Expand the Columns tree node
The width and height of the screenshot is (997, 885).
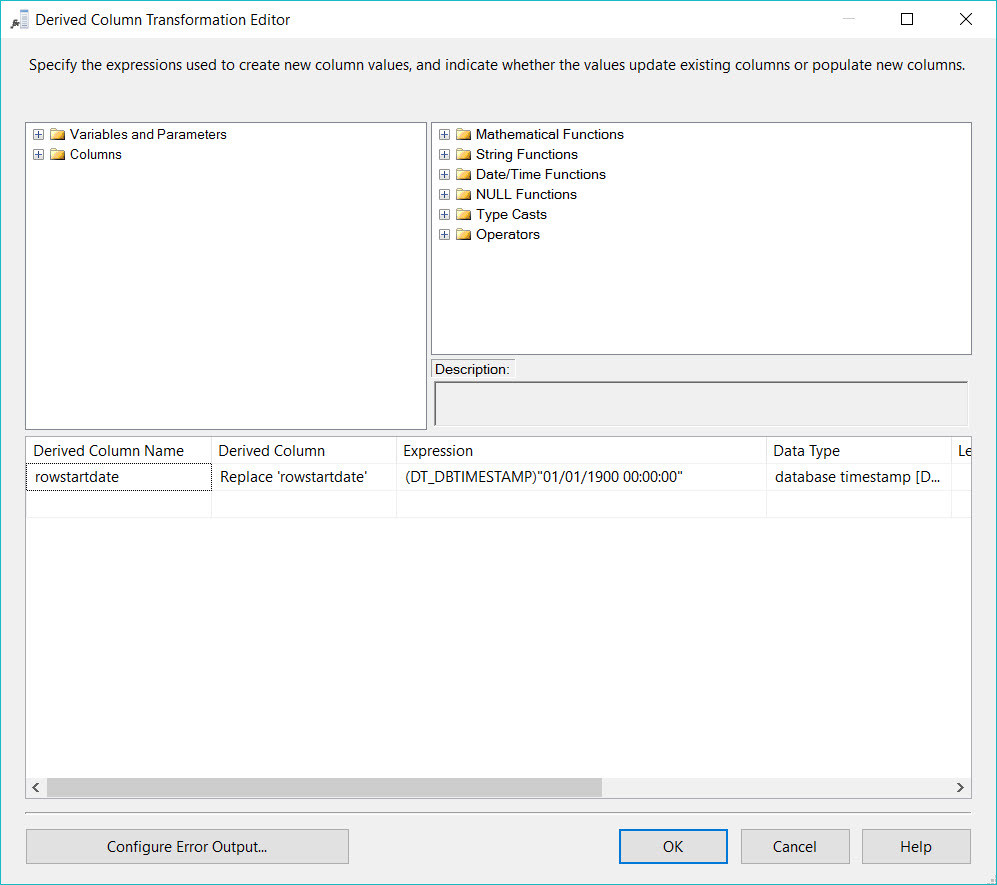[38, 154]
